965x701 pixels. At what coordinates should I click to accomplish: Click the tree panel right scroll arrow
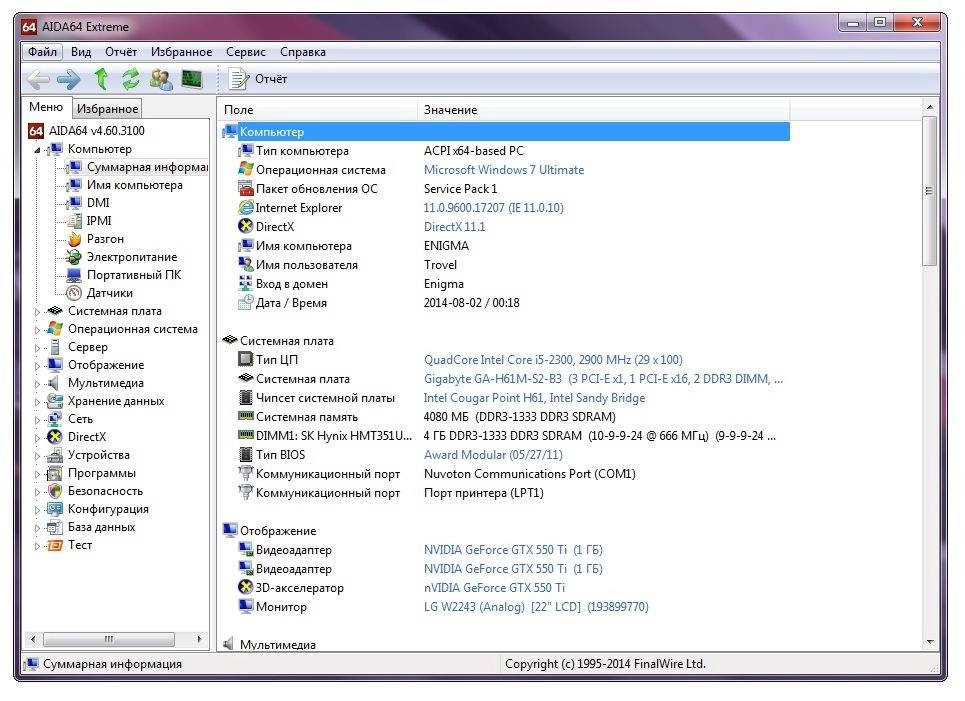(199, 639)
